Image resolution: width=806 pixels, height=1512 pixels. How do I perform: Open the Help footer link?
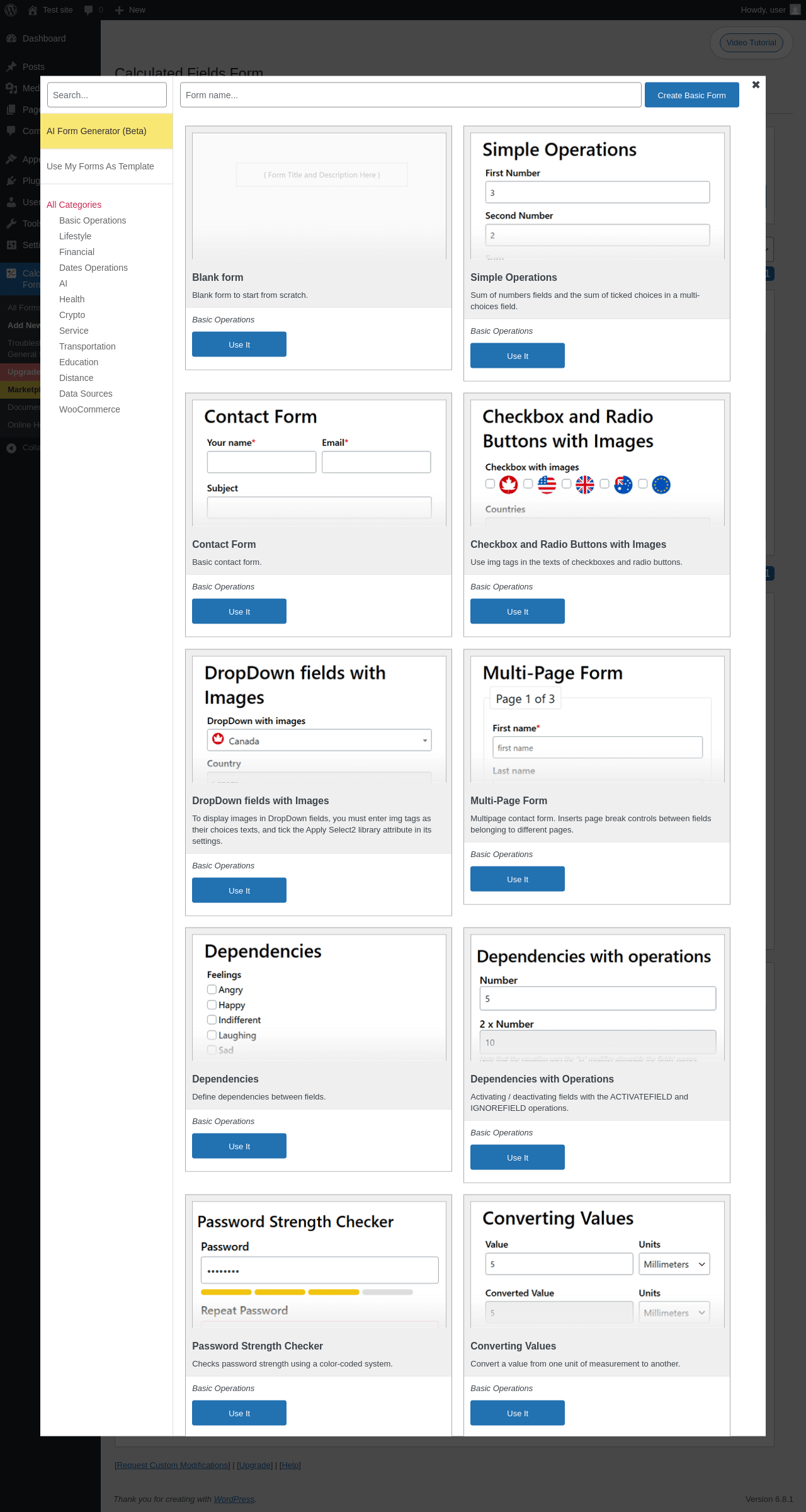[290, 1465]
